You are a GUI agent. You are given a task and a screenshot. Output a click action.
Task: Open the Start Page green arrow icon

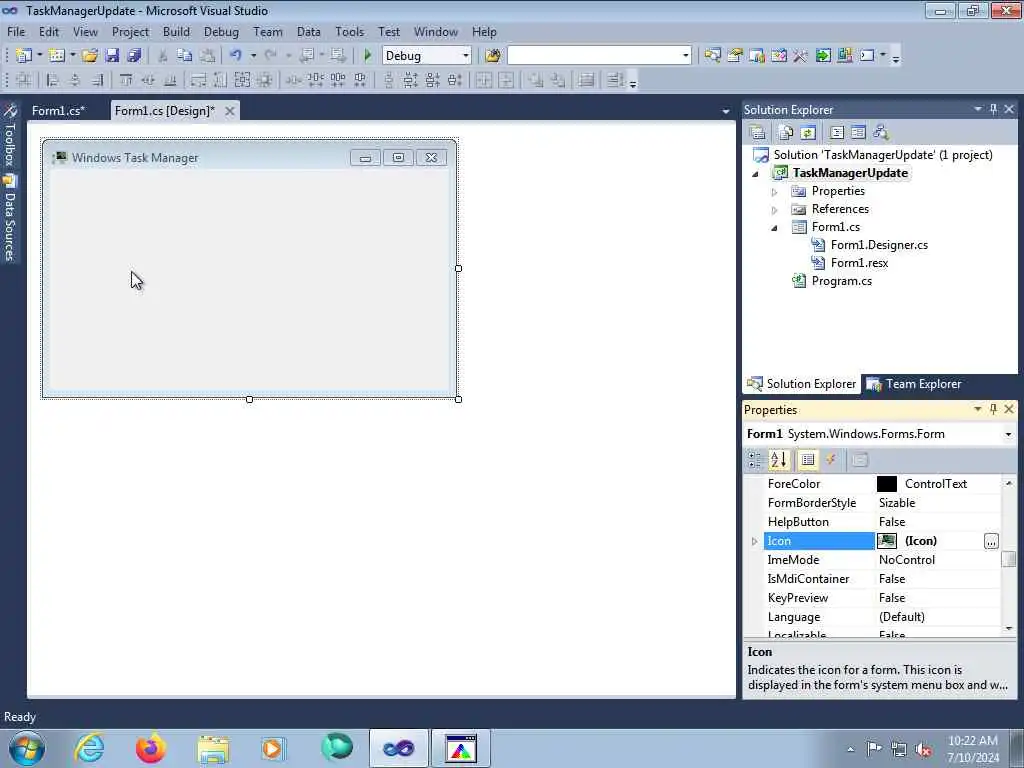pyautogui.click(x=823, y=56)
